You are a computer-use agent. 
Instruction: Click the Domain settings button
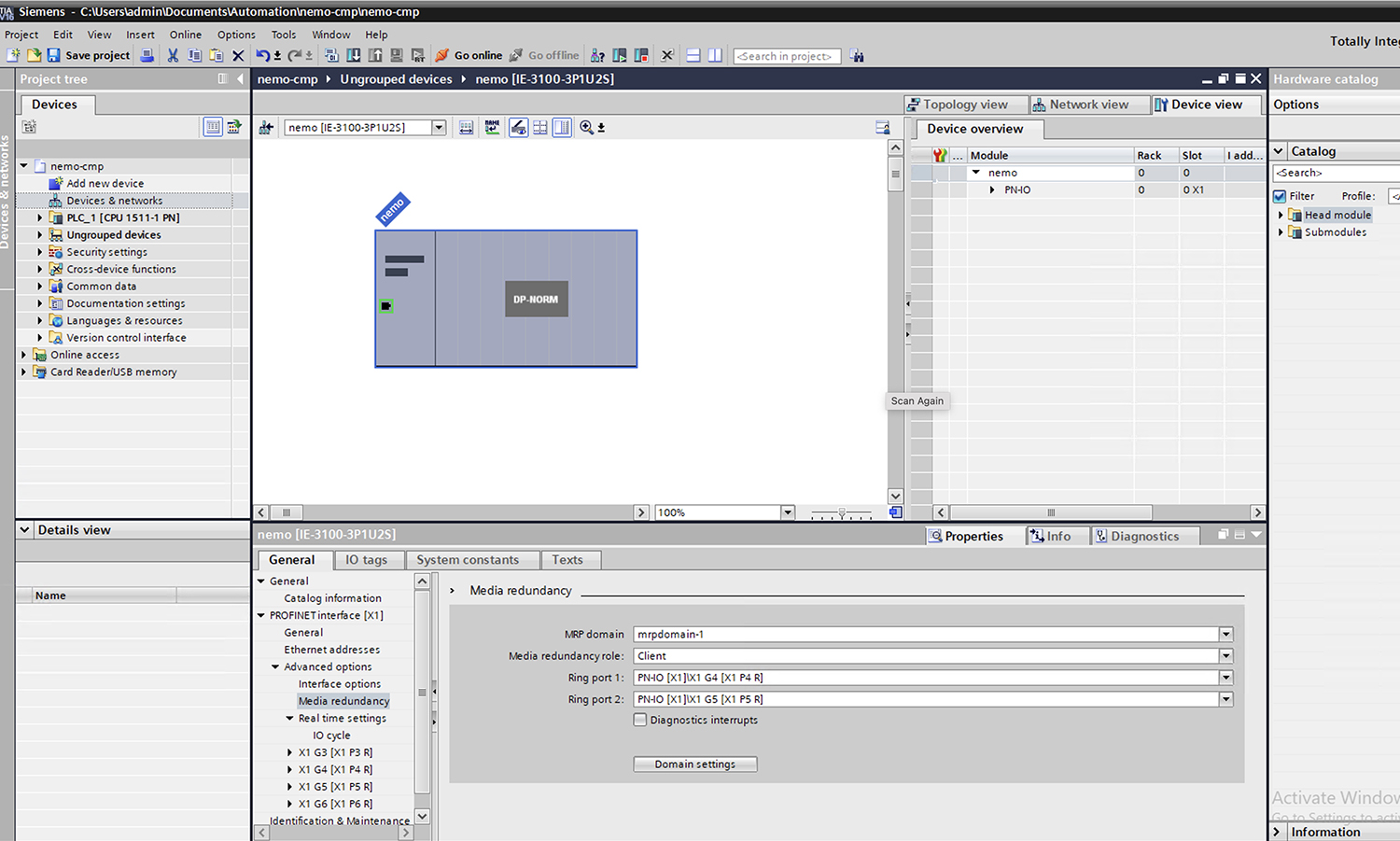coord(694,764)
